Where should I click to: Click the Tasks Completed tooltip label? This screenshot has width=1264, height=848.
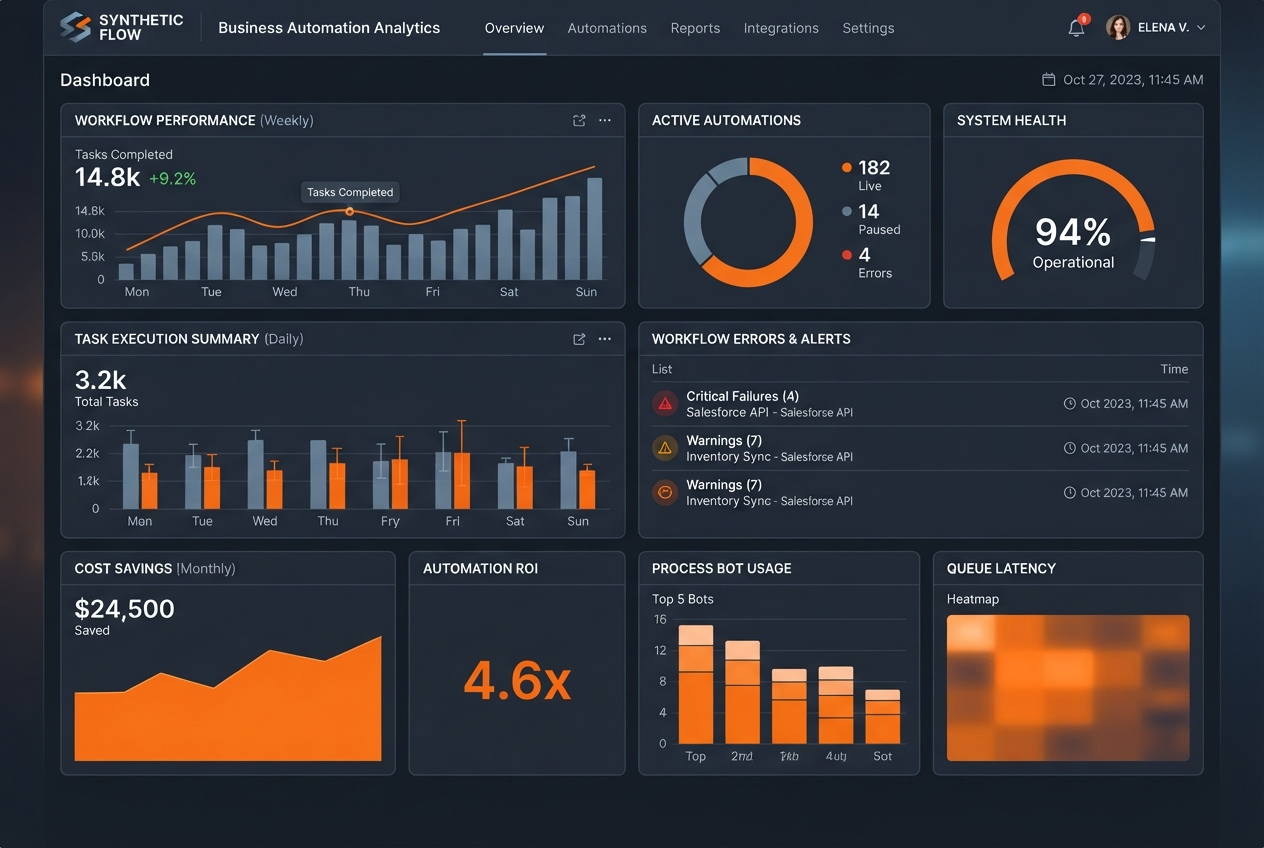350,192
